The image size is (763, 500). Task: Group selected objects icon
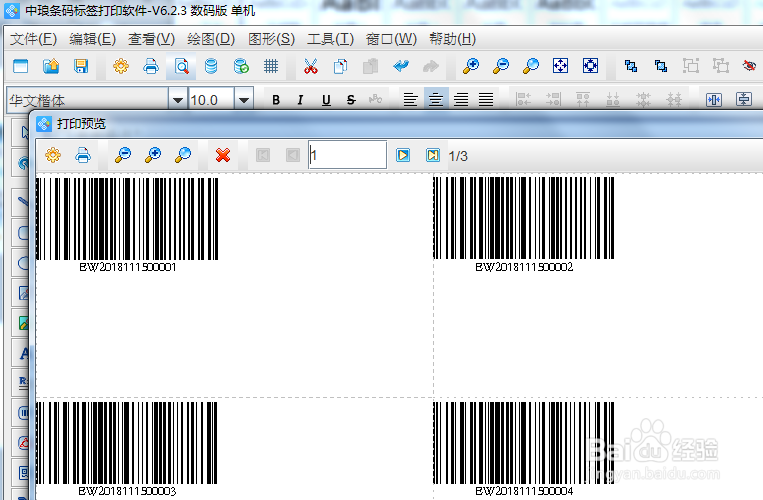pos(690,66)
